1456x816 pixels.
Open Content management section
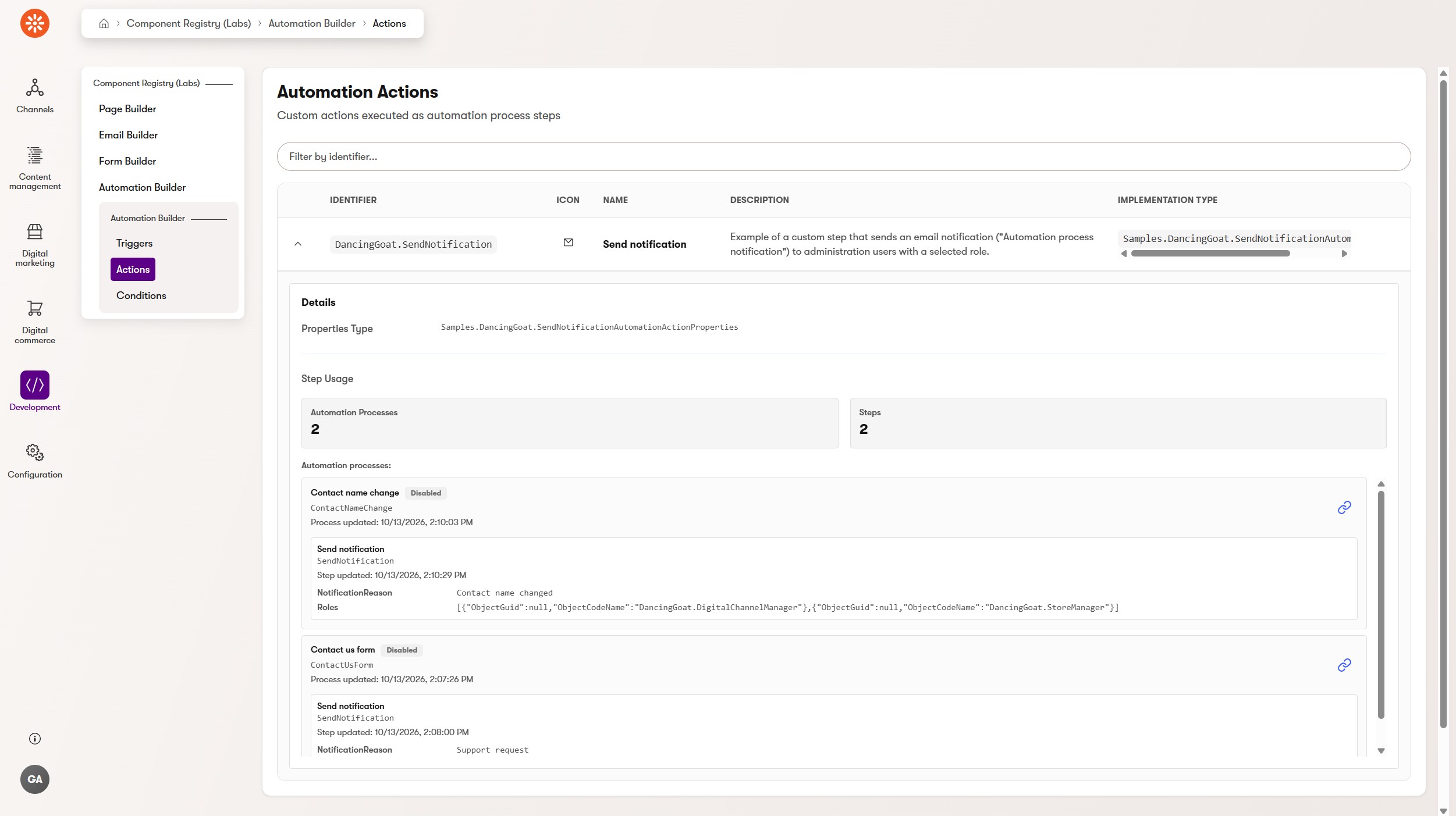(35, 168)
